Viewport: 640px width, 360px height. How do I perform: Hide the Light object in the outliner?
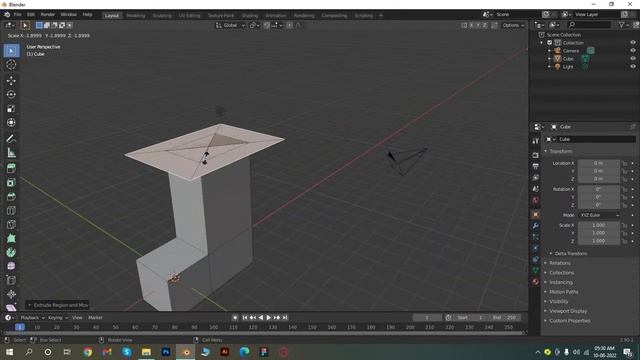pos(633,67)
